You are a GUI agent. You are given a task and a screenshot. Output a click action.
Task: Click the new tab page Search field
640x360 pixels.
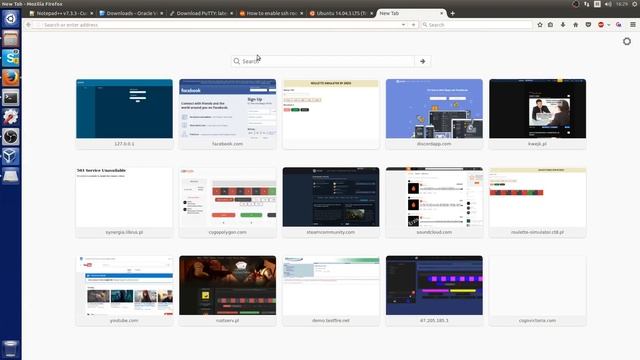click(323, 61)
